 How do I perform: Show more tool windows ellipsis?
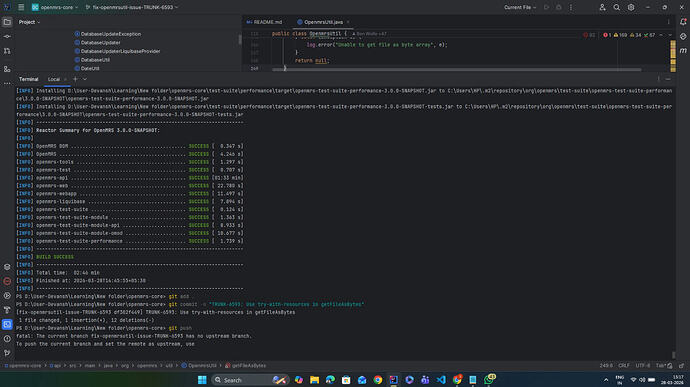point(7,83)
